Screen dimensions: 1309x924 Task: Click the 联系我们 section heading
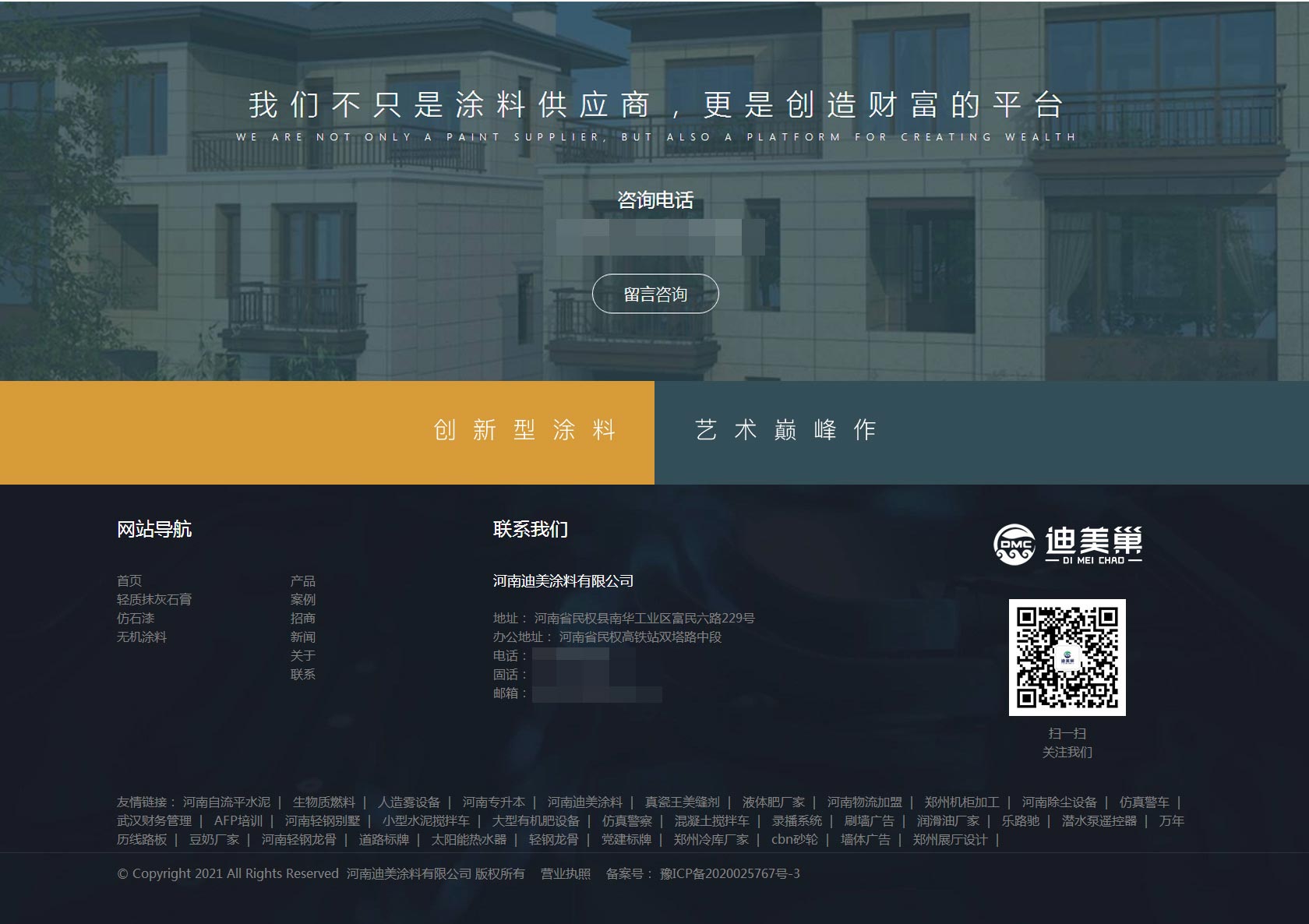pyautogui.click(x=531, y=529)
